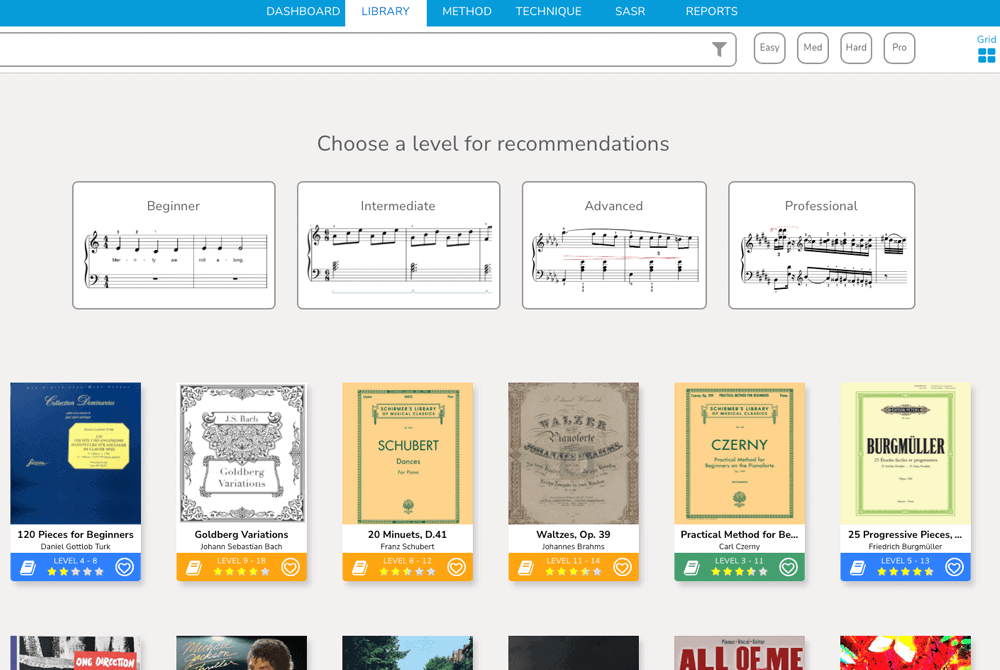
Task: Click the heart icon on Waltzes, Op. 39
Action: pos(620,567)
